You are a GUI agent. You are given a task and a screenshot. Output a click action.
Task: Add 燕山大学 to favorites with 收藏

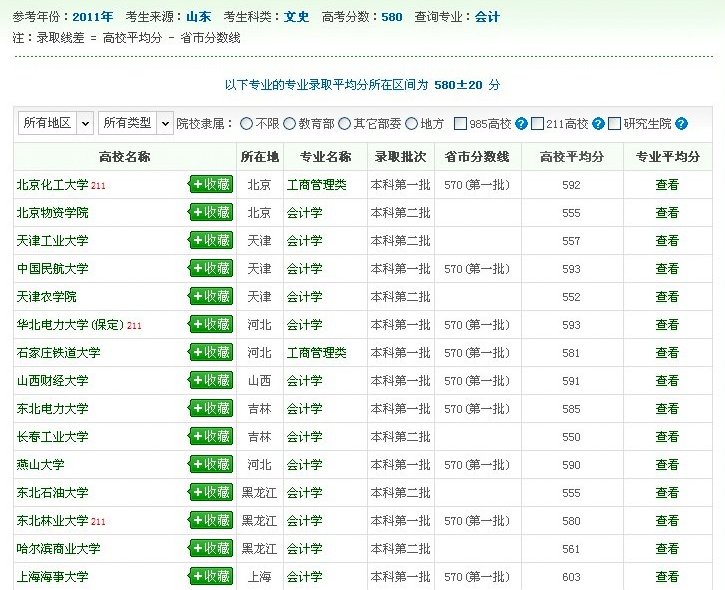[x=210, y=464]
